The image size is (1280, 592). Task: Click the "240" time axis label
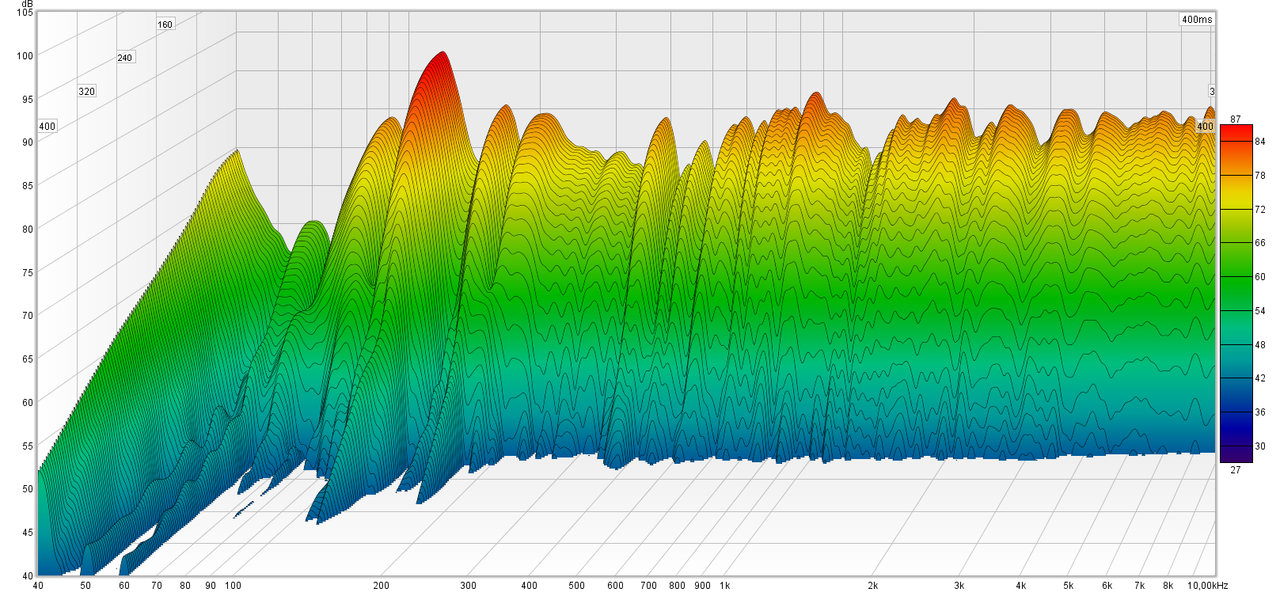coord(125,58)
